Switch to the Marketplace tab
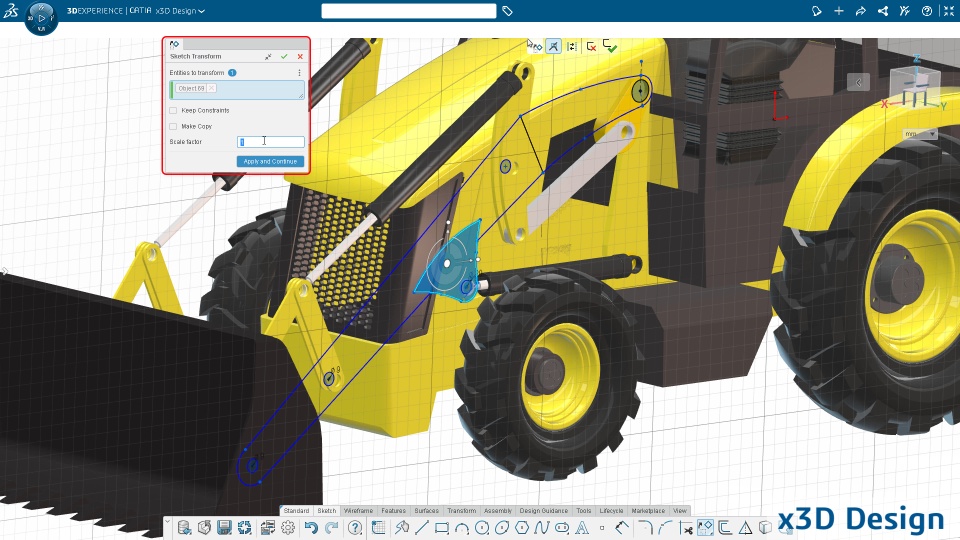This screenshot has height=540, width=960. coord(648,511)
